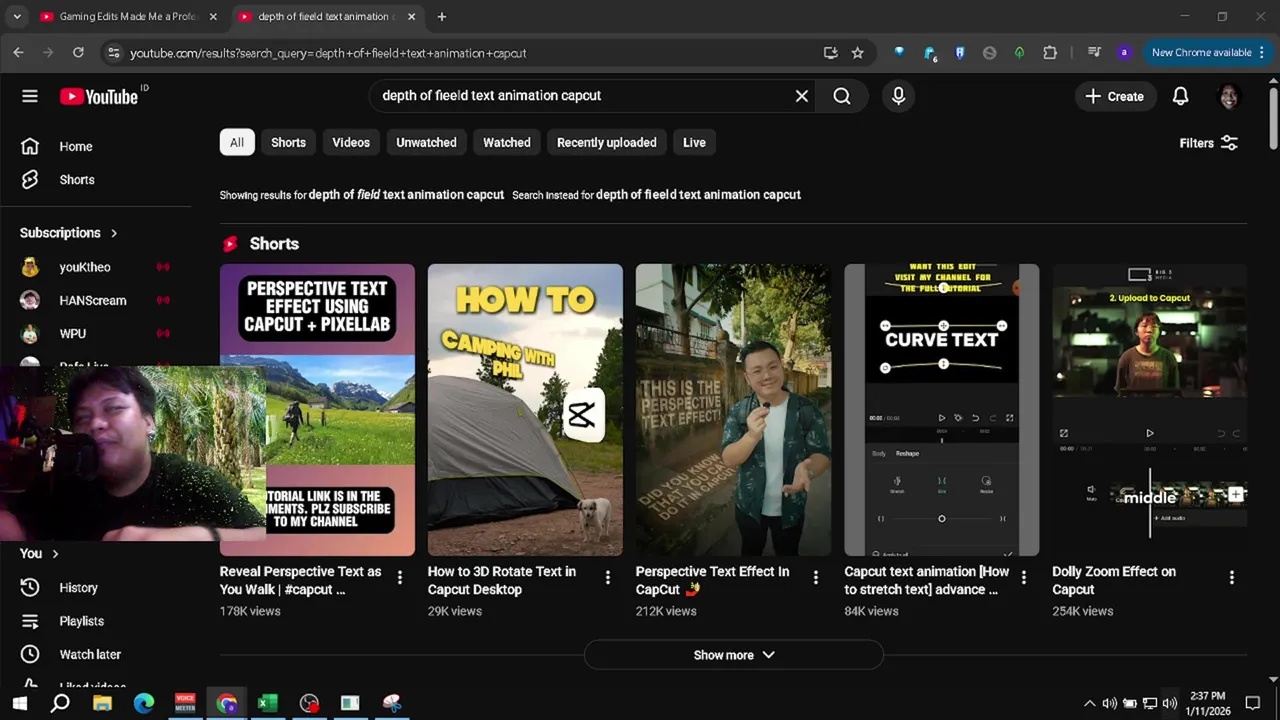Open options for How to 3D Rotate Text
Image resolution: width=1280 pixels, height=720 pixels.
(x=607, y=577)
